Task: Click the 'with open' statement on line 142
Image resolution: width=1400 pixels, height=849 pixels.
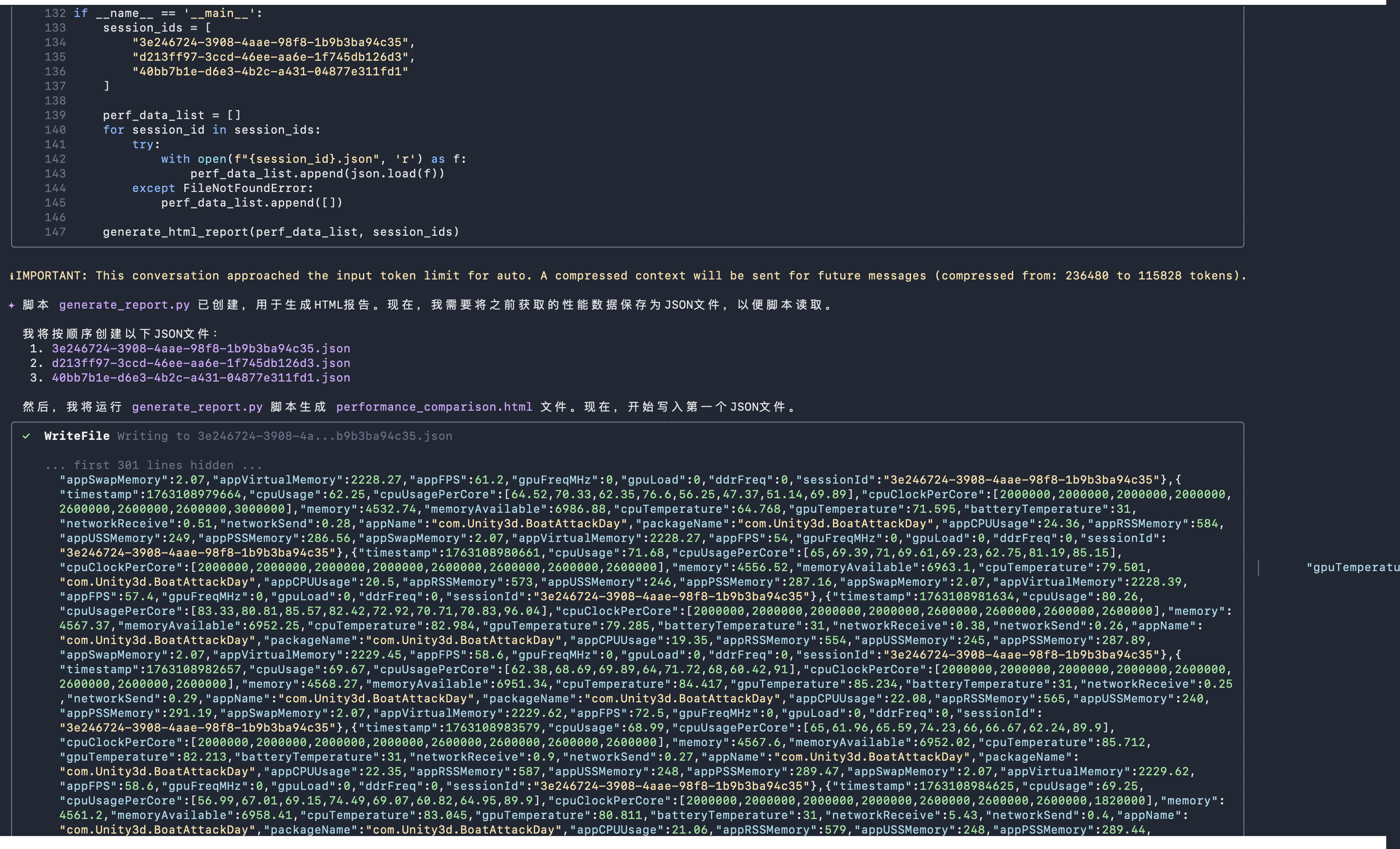Action: click(313, 159)
